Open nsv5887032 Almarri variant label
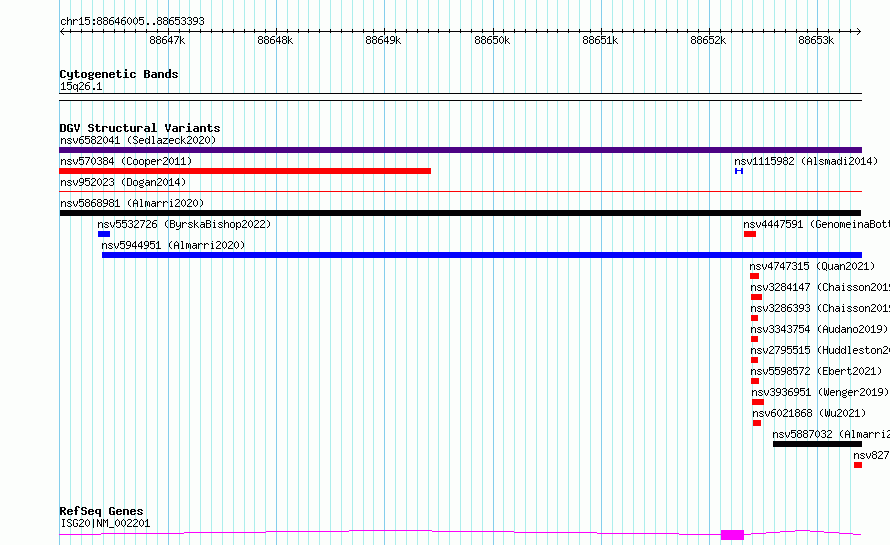The height and width of the screenshot is (545, 890). pyautogui.click(x=831, y=434)
